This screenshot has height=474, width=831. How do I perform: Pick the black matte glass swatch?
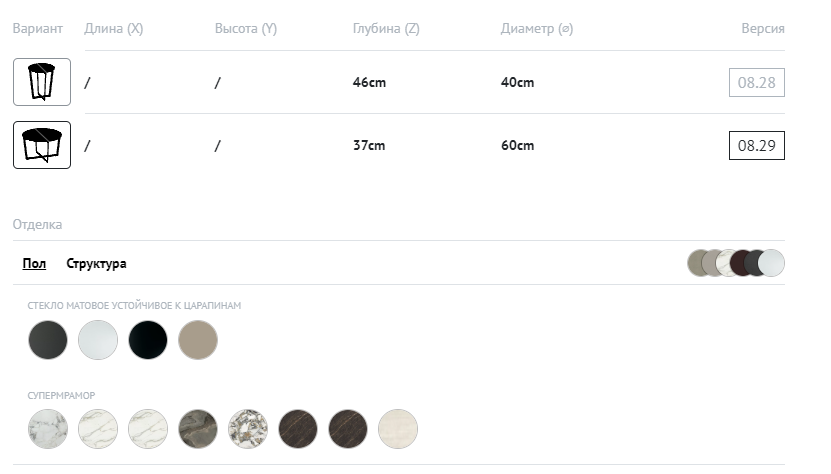tap(148, 340)
